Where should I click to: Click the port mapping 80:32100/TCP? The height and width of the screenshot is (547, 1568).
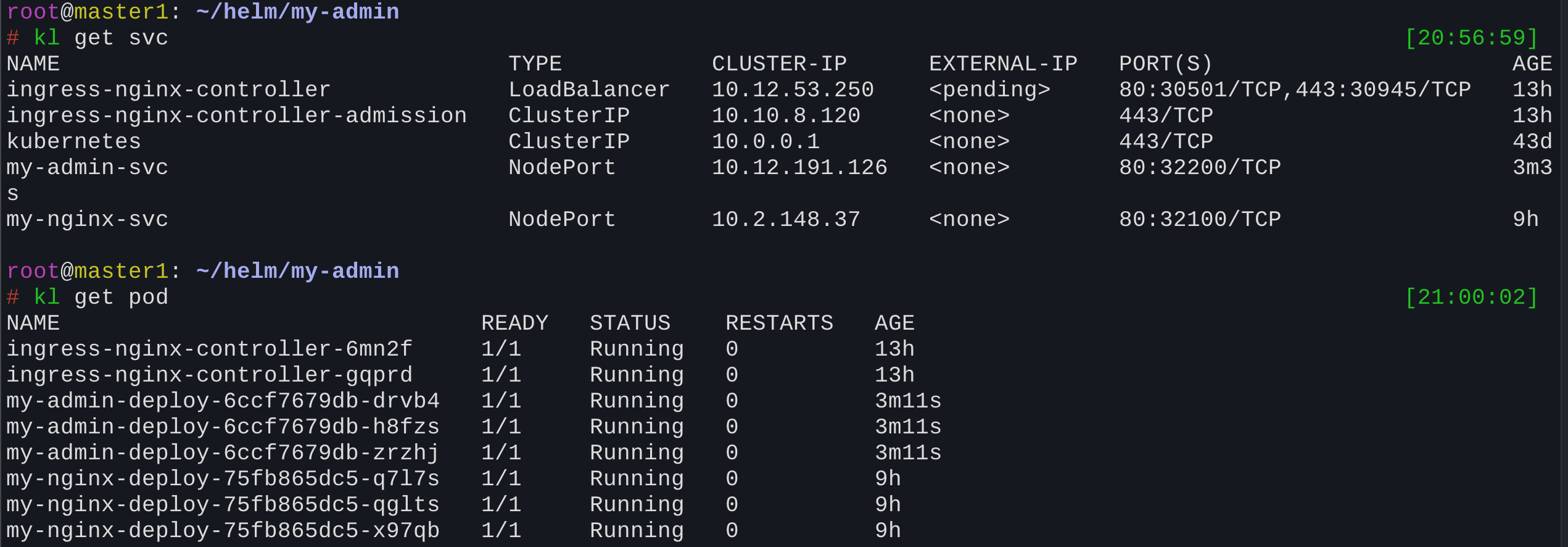(1200, 220)
